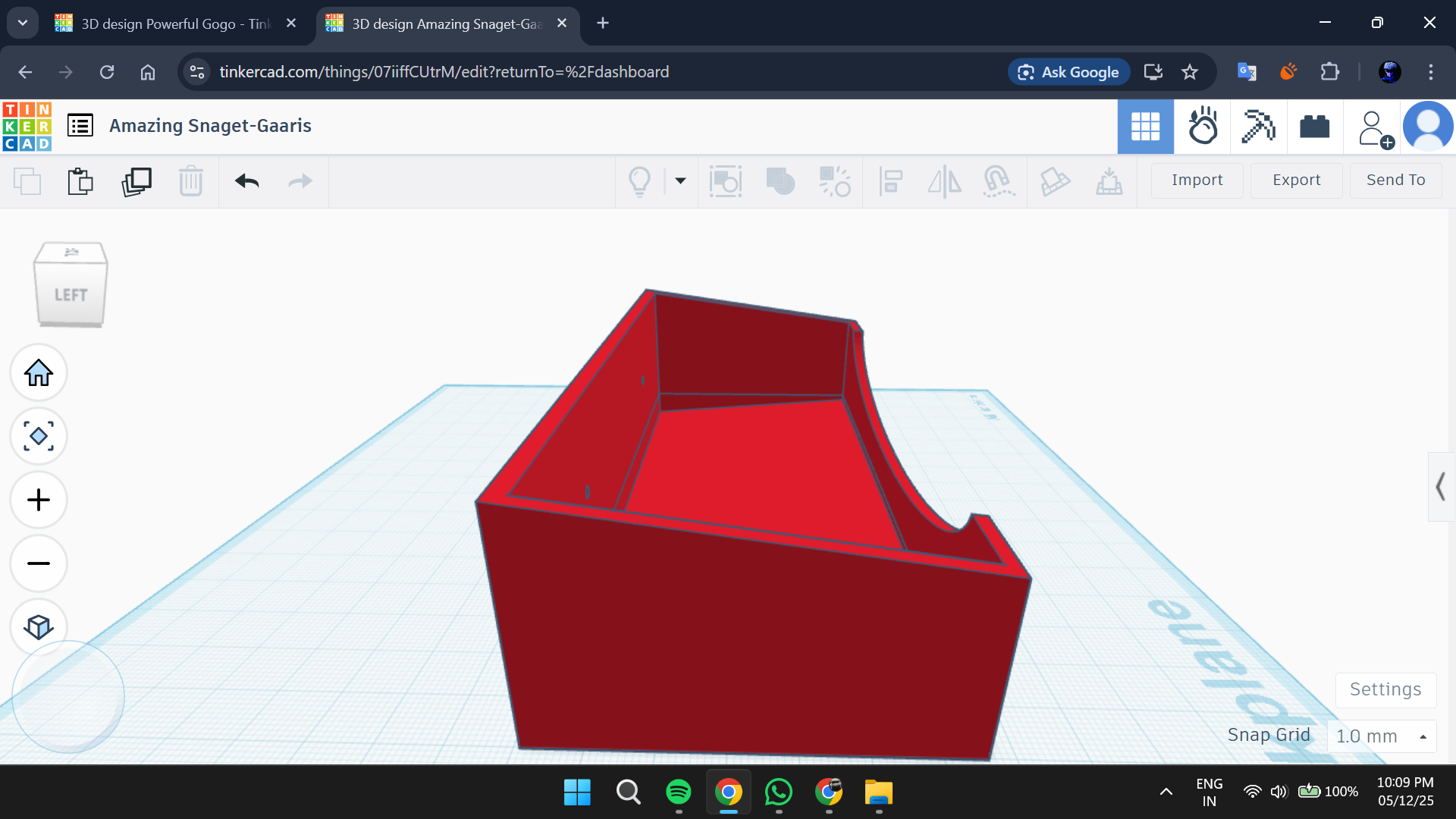Viewport: 1456px width, 819px height.
Task: Open File Explorer from the taskbar
Action: (x=879, y=792)
